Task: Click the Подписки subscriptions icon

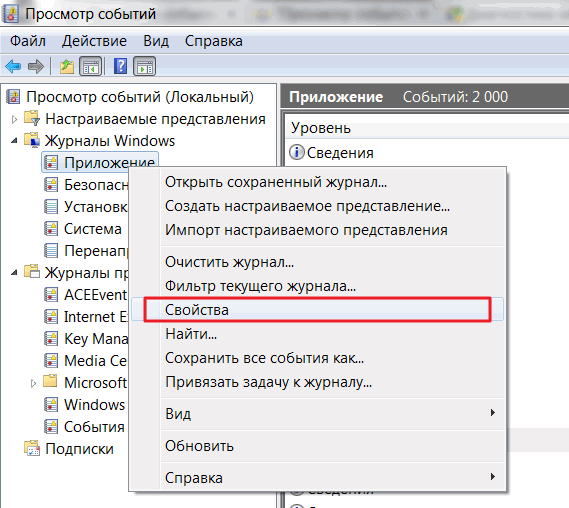Action: (32, 448)
